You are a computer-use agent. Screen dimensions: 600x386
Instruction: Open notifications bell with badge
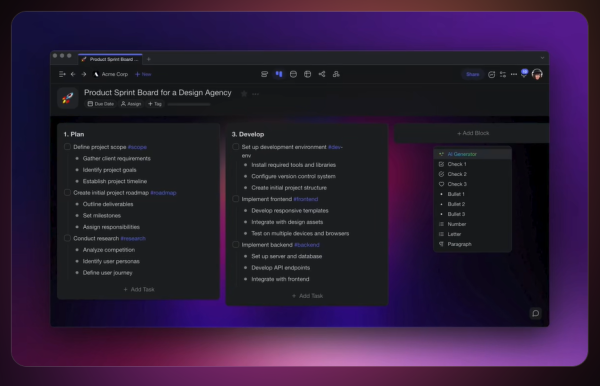524,74
